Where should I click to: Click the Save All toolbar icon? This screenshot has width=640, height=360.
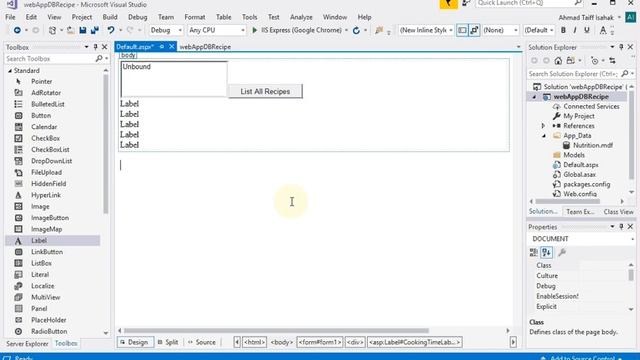[95, 30]
